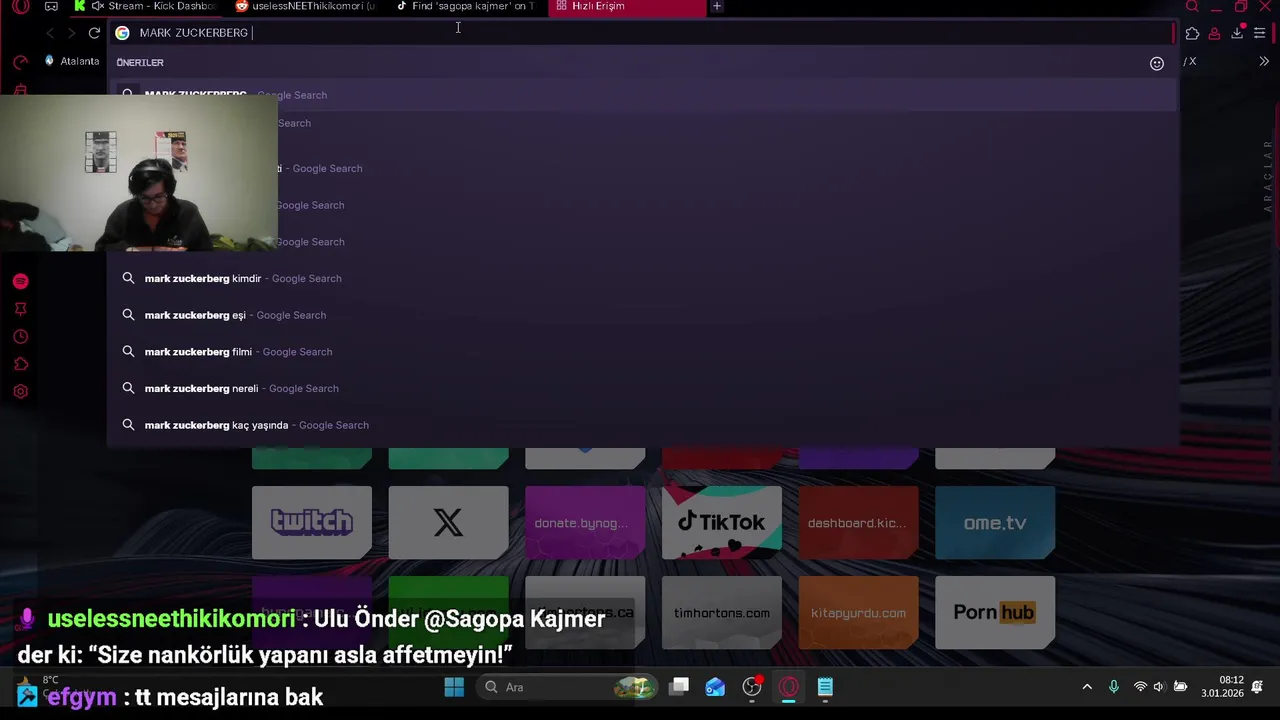Open the kitapyurdu.com speed dial tile
Screen dimensions: 1280x720
pyautogui.click(x=858, y=612)
